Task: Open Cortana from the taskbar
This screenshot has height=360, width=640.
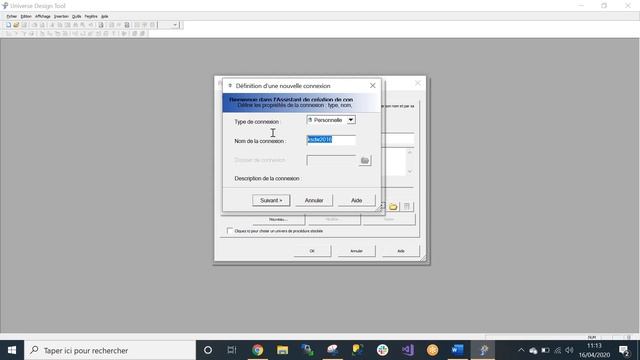Action: click(208, 350)
